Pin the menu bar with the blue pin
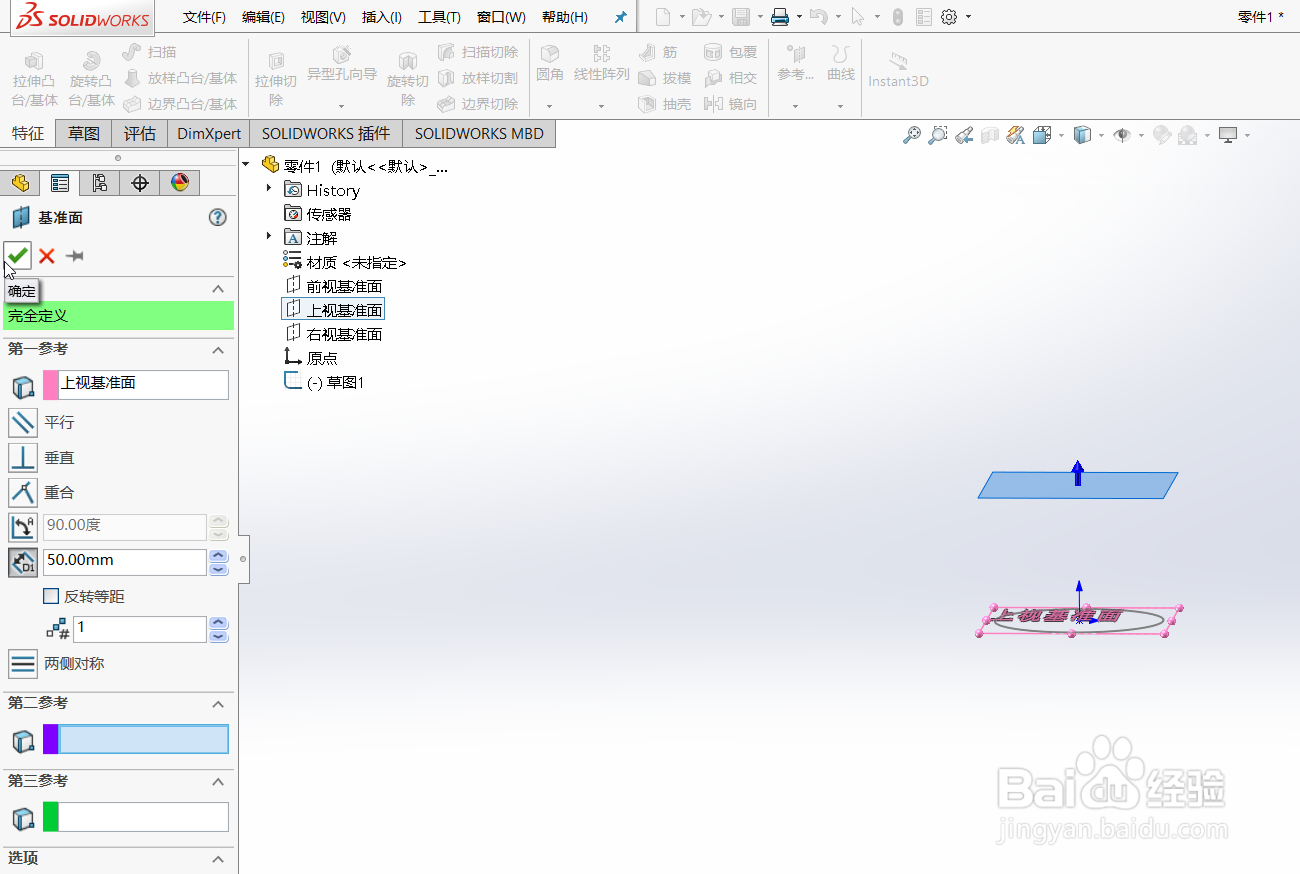 tap(621, 18)
